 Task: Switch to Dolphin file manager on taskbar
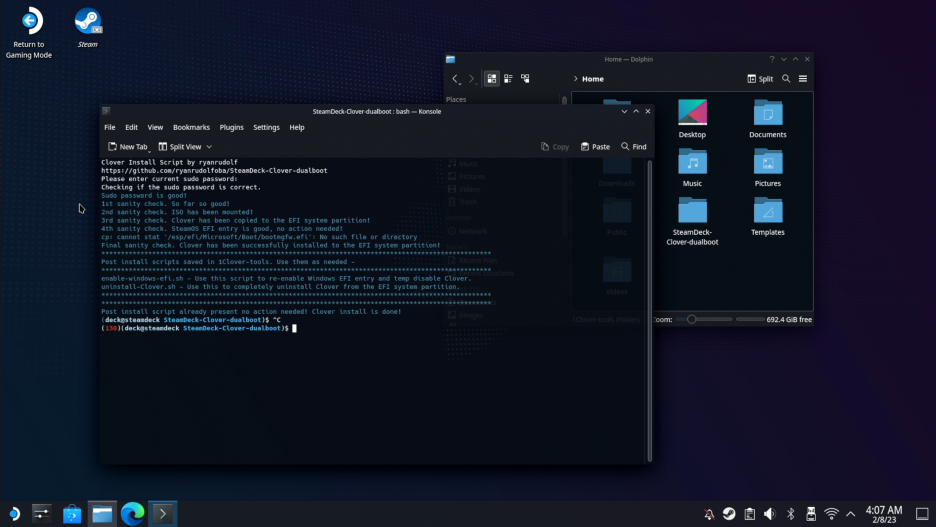(x=102, y=514)
